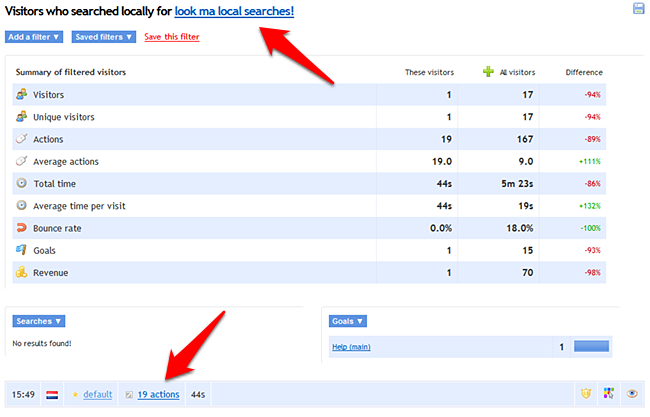Open the 'look ma local searches!' link
This screenshot has width=650, height=417.
point(234,11)
